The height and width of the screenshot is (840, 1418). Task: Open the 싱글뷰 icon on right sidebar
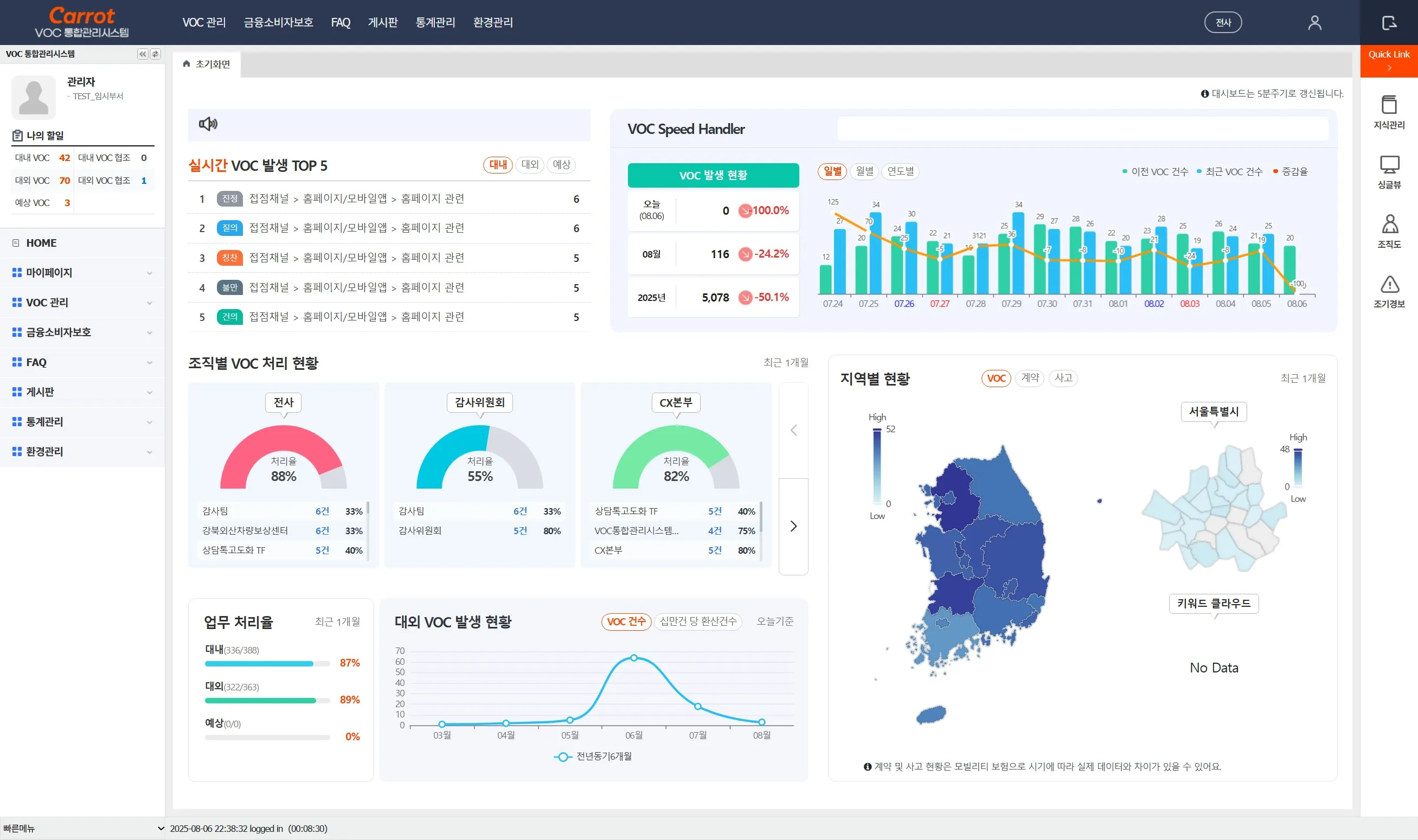coord(1389,172)
